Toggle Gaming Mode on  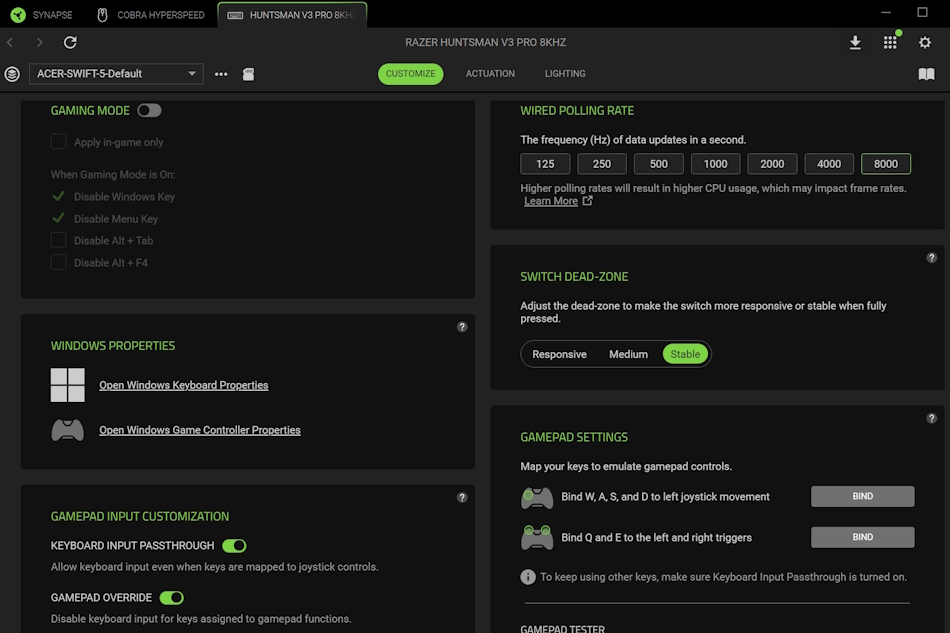[x=149, y=110]
